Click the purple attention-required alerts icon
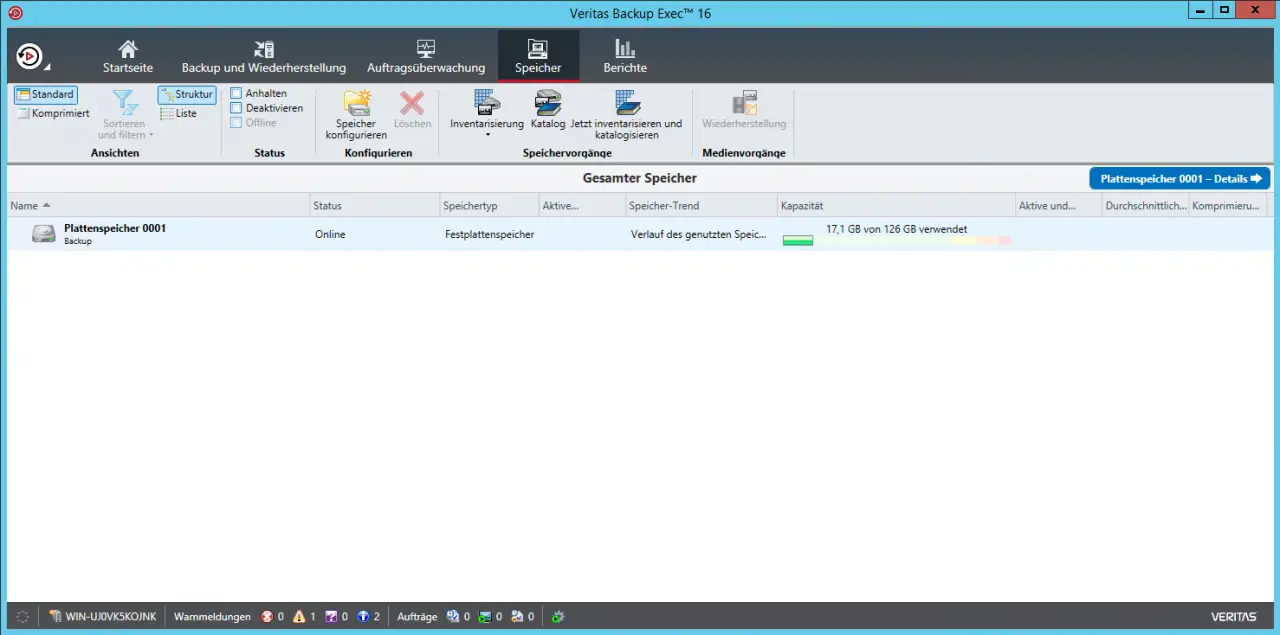The image size is (1280, 635). coord(331,617)
